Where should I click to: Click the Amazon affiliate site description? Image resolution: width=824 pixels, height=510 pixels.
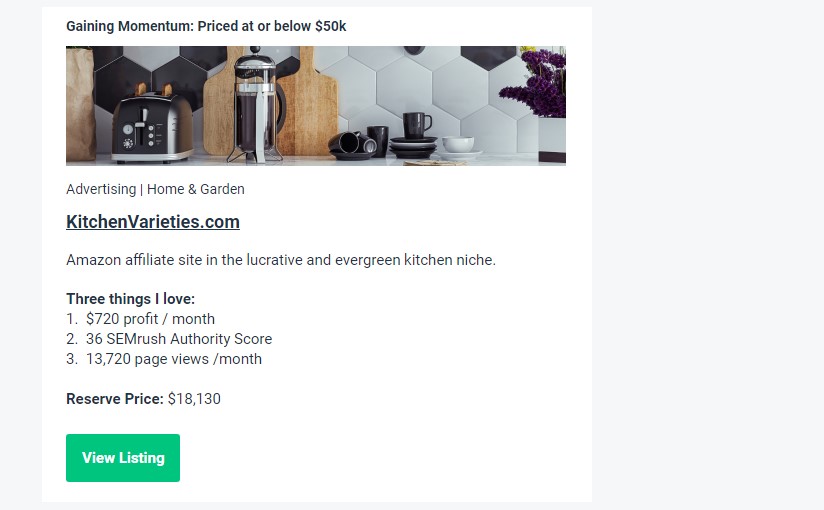coord(281,260)
